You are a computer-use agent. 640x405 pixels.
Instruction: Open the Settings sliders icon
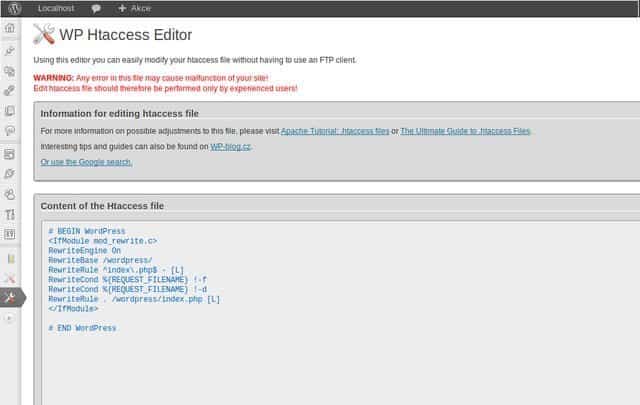tap(10, 234)
